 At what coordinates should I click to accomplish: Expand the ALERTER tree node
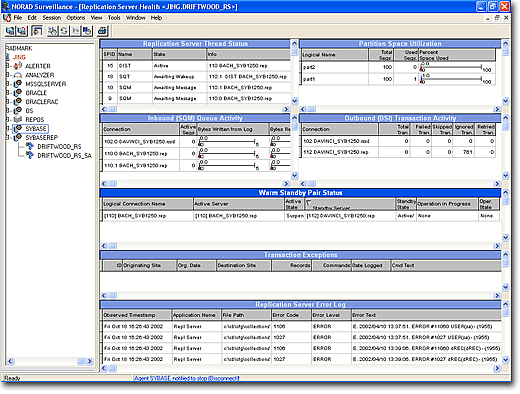coord(8,66)
